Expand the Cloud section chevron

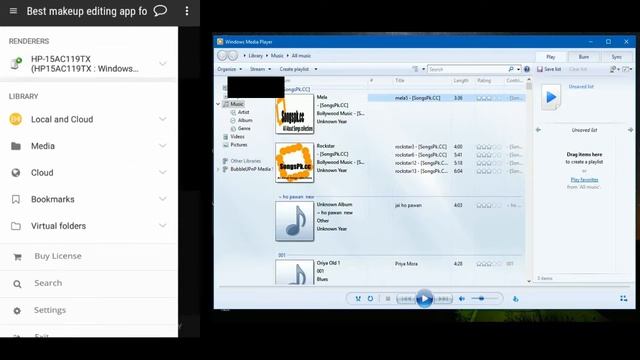coord(163,173)
